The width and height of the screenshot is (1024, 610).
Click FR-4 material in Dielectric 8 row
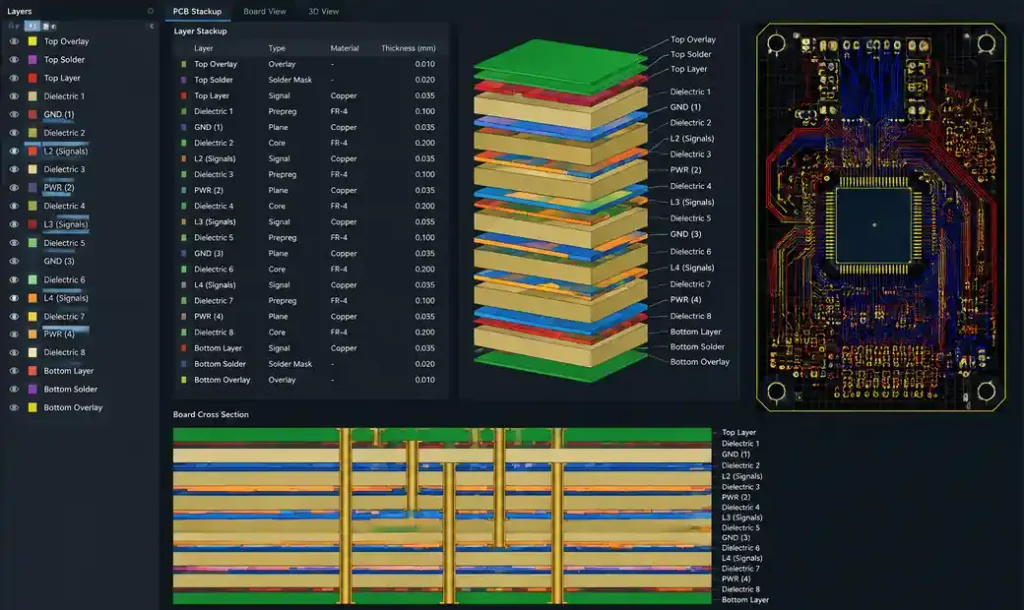339,332
